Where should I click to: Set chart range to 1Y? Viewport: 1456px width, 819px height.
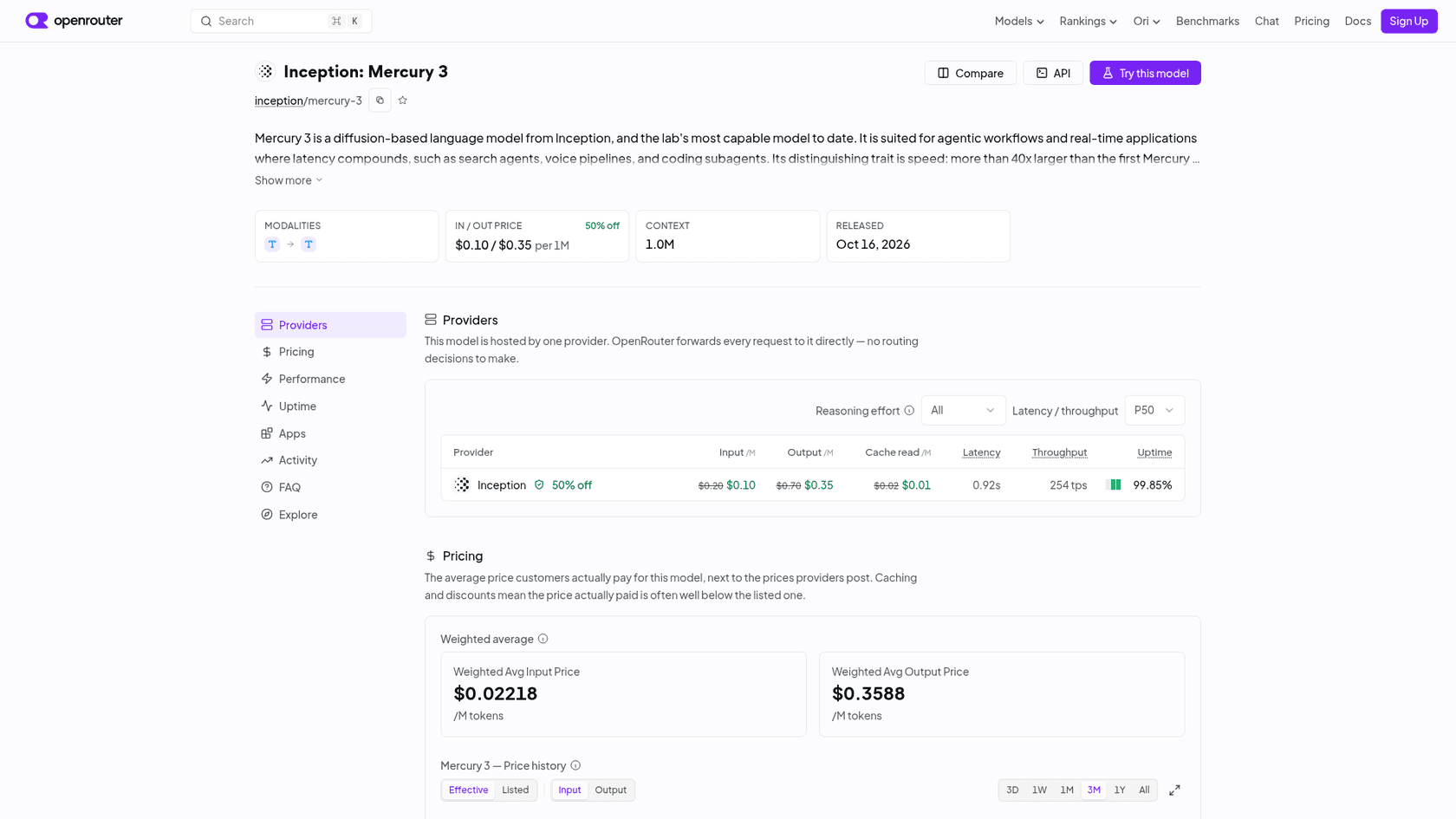(1120, 790)
